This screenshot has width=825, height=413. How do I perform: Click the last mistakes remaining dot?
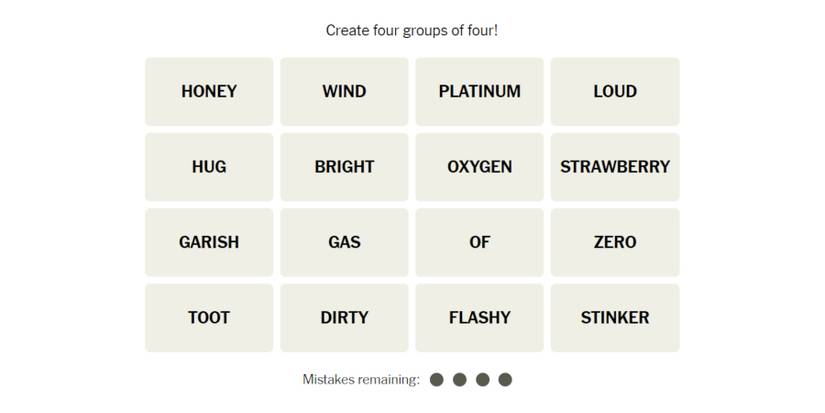[505, 380]
